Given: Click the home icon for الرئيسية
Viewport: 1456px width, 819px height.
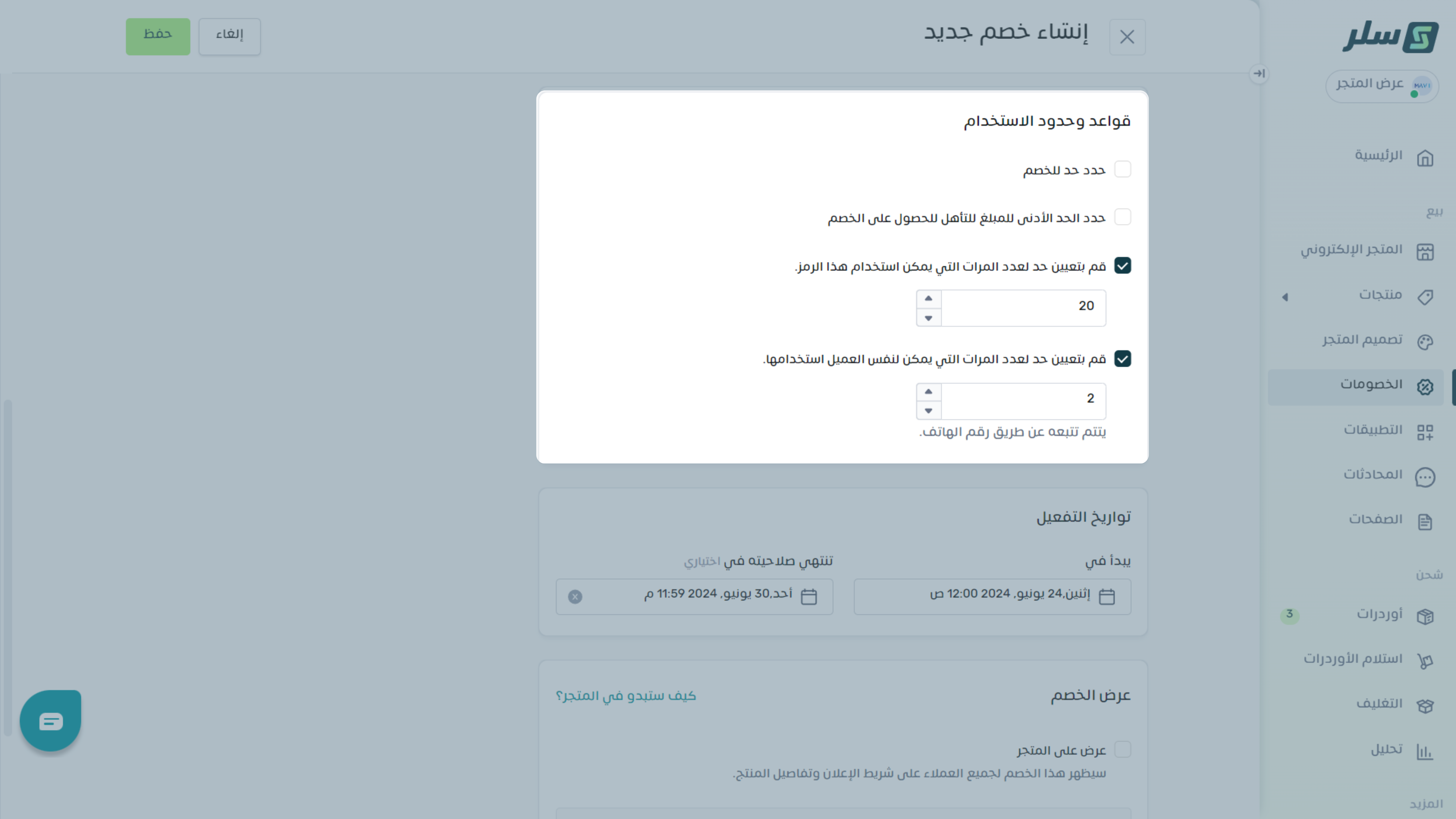Looking at the screenshot, I should pos(1425,158).
